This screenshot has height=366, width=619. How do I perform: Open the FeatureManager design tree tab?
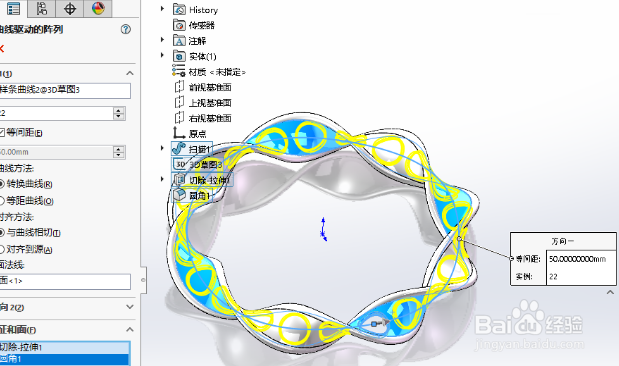(x=13, y=9)
